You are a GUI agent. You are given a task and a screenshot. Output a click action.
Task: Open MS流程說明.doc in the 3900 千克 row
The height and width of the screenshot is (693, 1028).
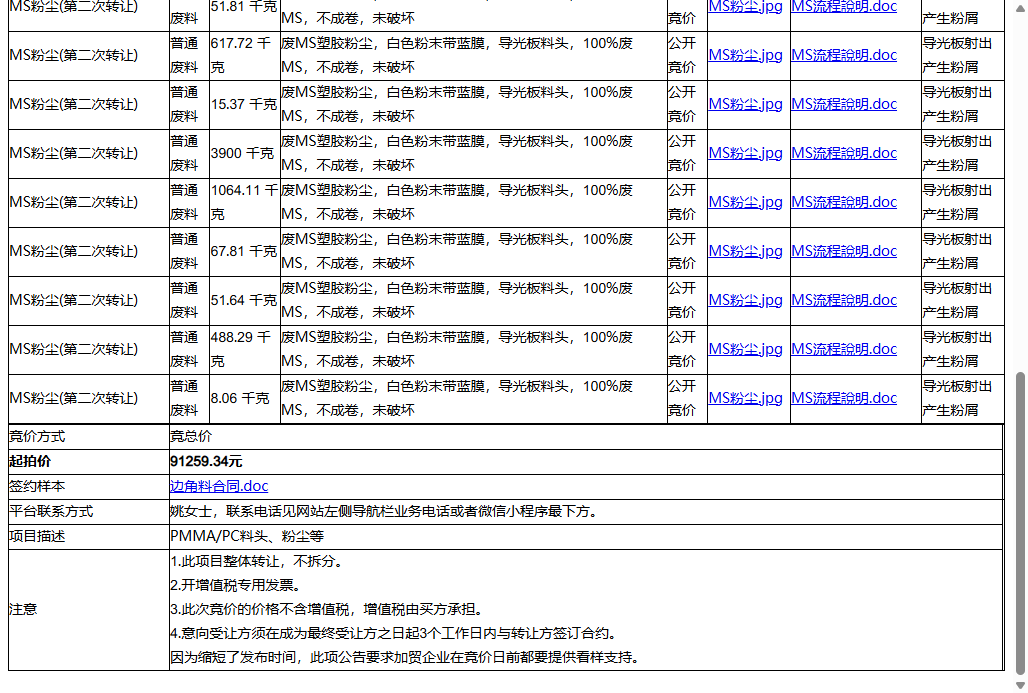point(844,153)
